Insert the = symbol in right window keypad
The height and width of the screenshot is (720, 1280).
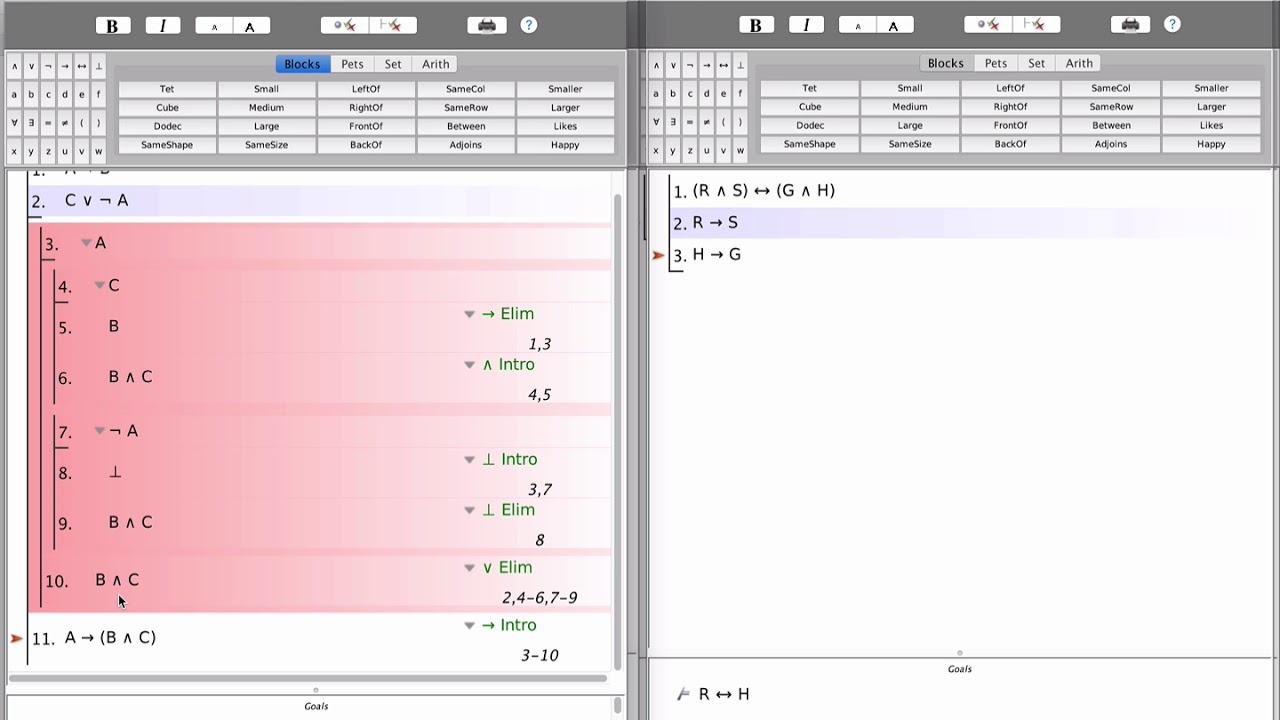(690, 122)
